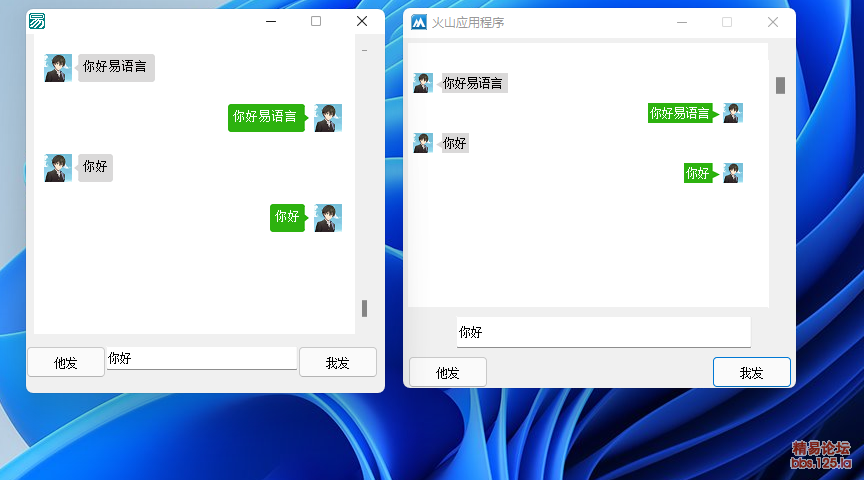The image size is (864, 480).
Task: Select avatar beside green 你好易语言 in 火山应用程序 window
Action: pyautogui.click(x=733, y=113)
